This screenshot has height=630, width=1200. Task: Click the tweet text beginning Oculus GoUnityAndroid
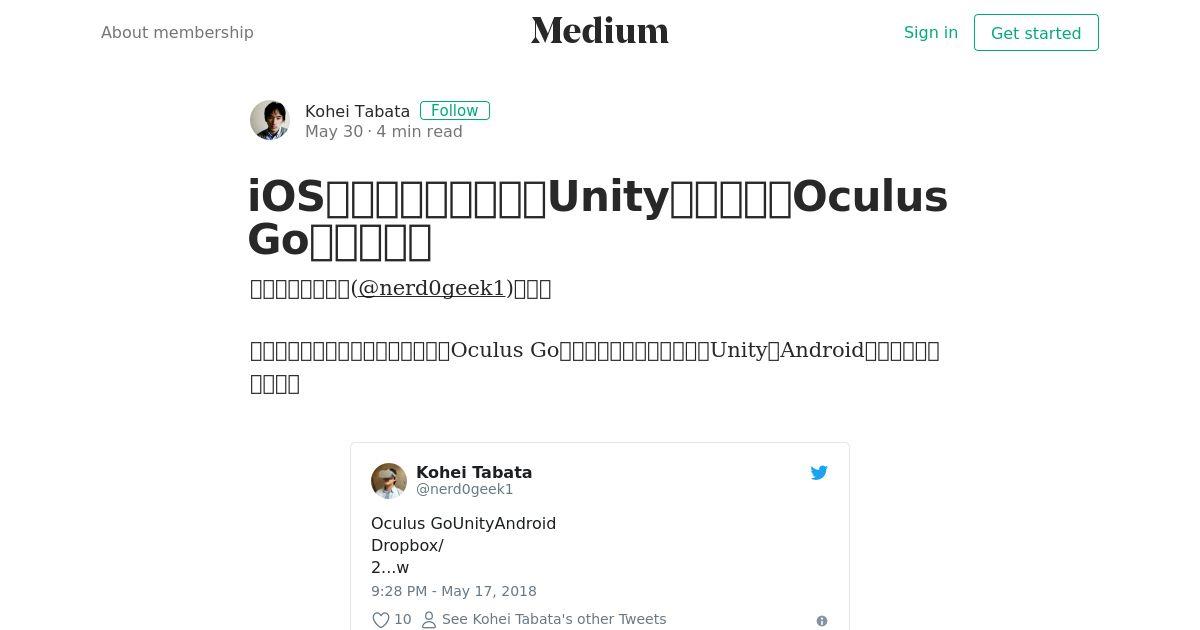click(463, 545)
